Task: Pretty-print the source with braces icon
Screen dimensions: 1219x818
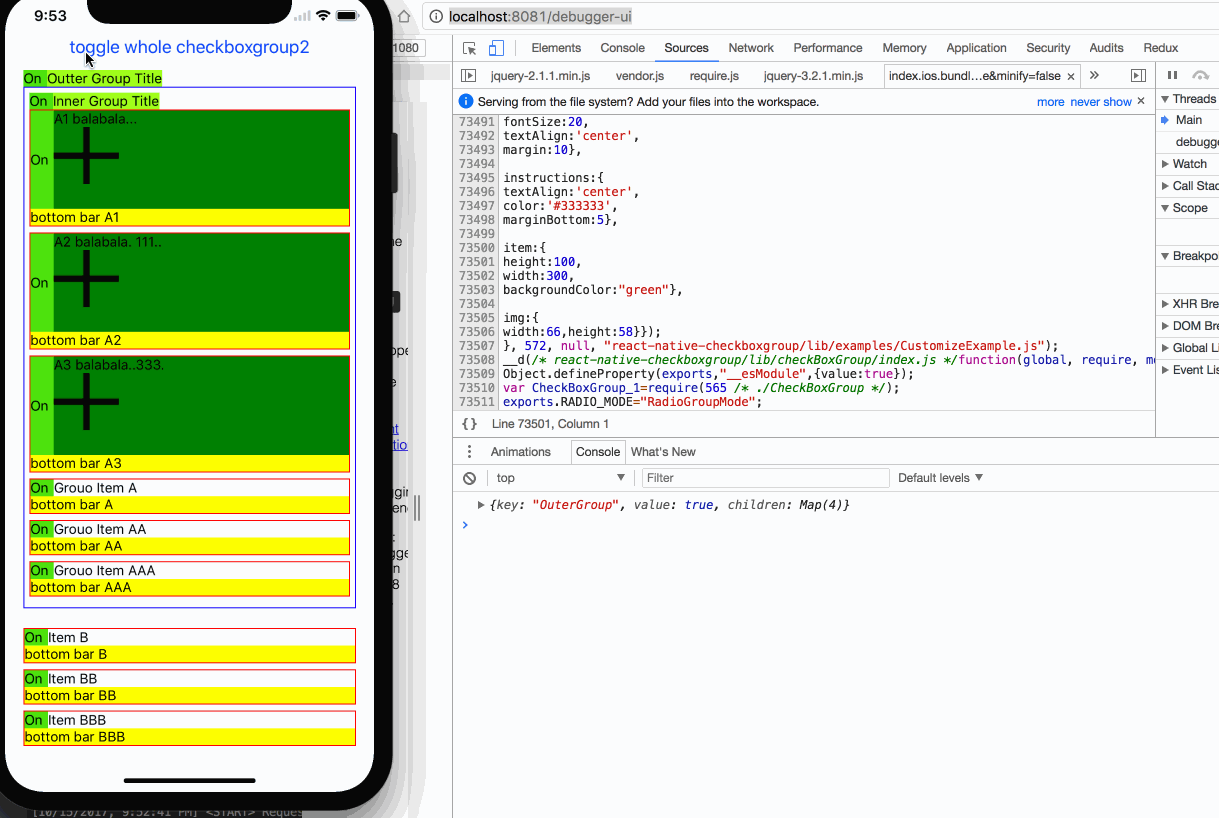Action: point(469,424)
